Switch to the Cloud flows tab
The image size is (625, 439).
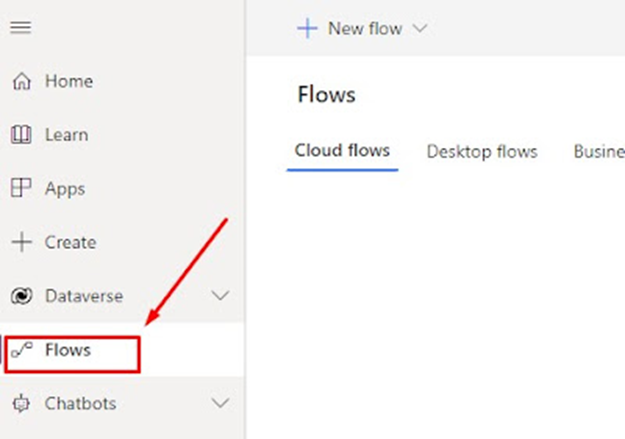click(342, 151)
